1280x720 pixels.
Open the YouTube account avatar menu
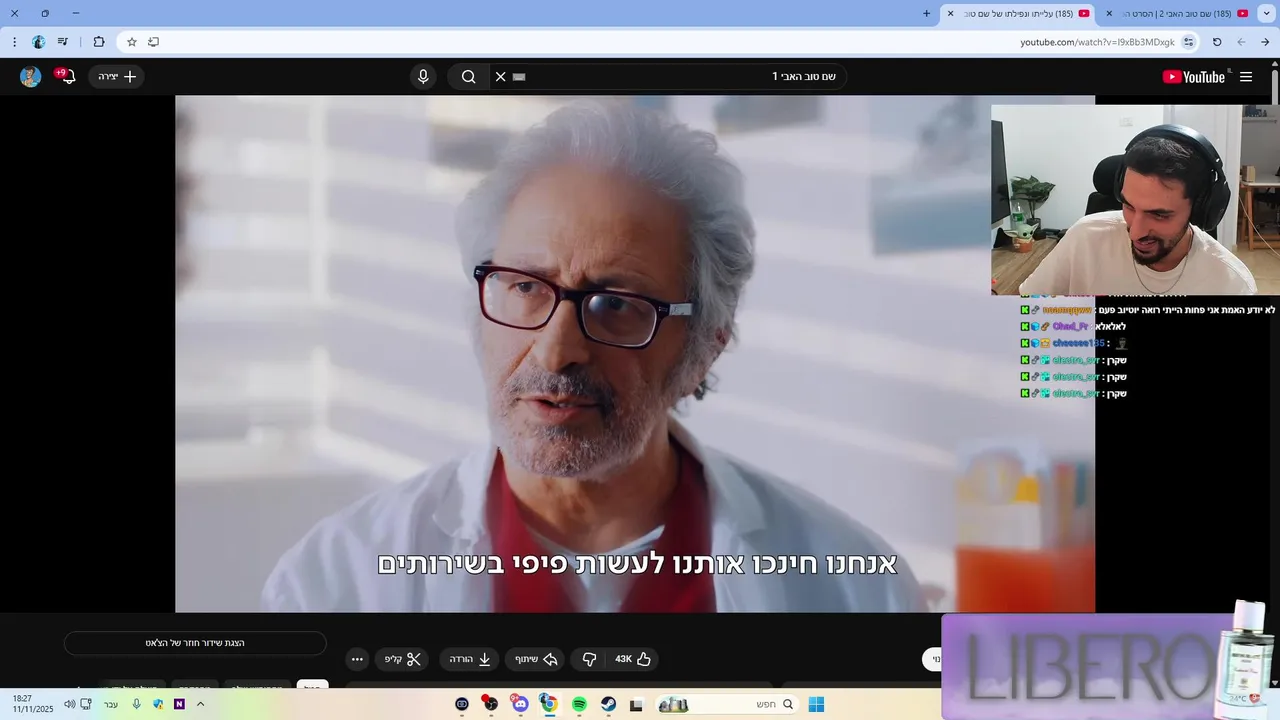coord(31,77)
